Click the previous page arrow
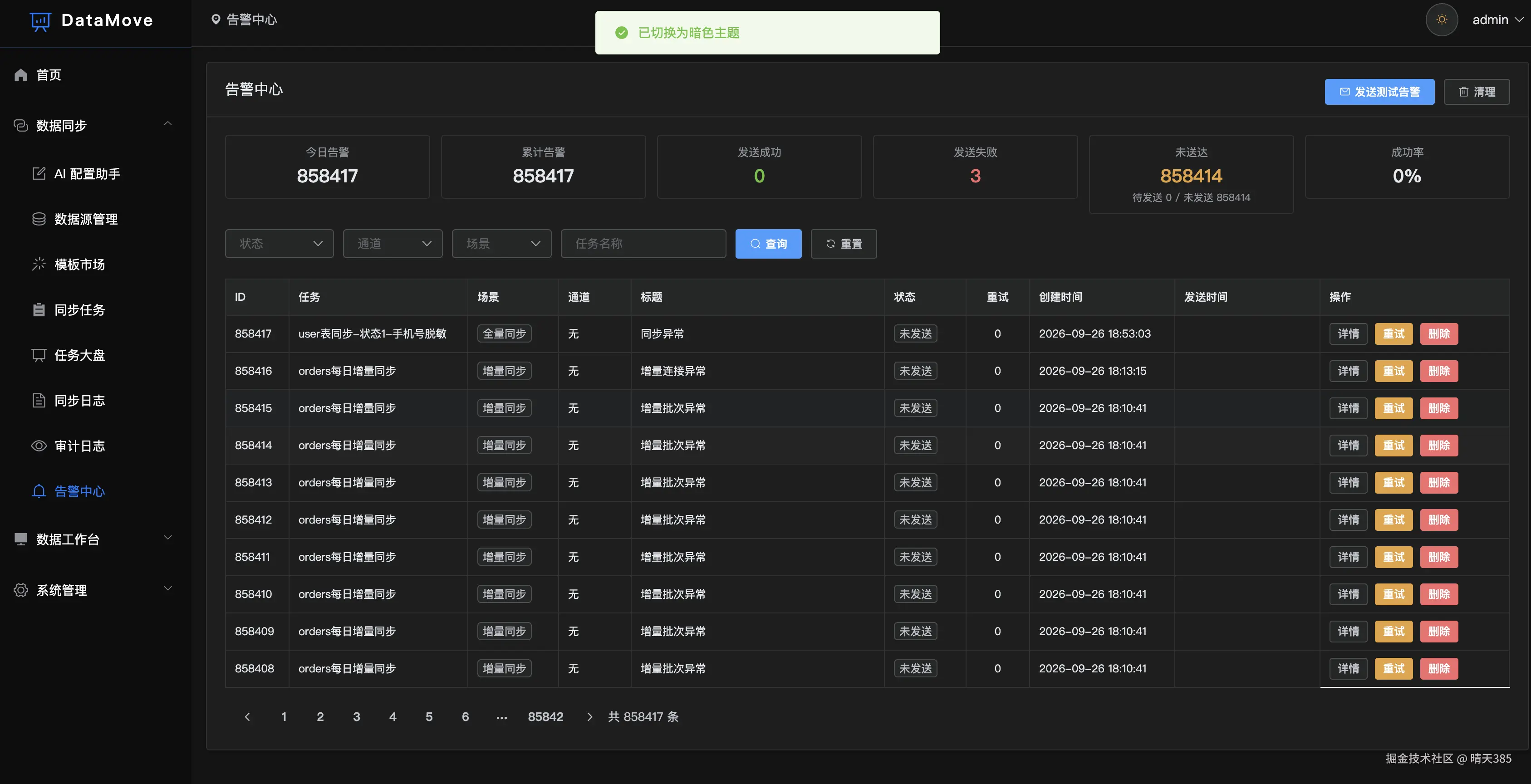 pyautogui.click(x=247, y=717)
